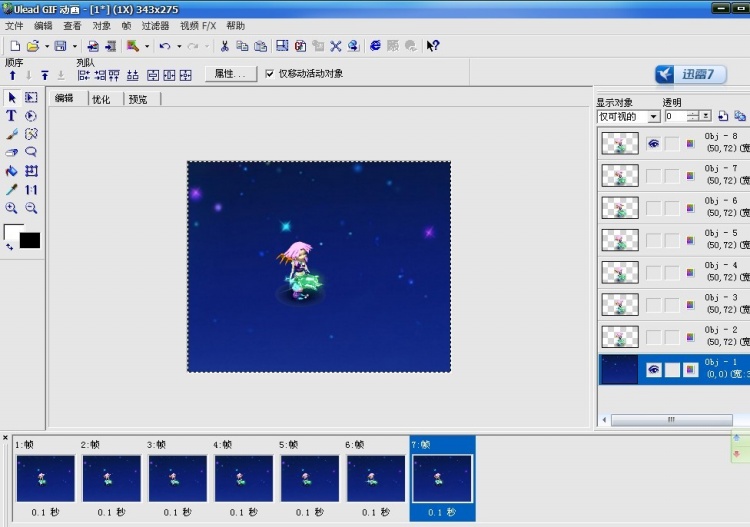The width and height of the screenshot is (750, 527).
Task: Click the 迅雷7 button
Action: coord(691,74)
